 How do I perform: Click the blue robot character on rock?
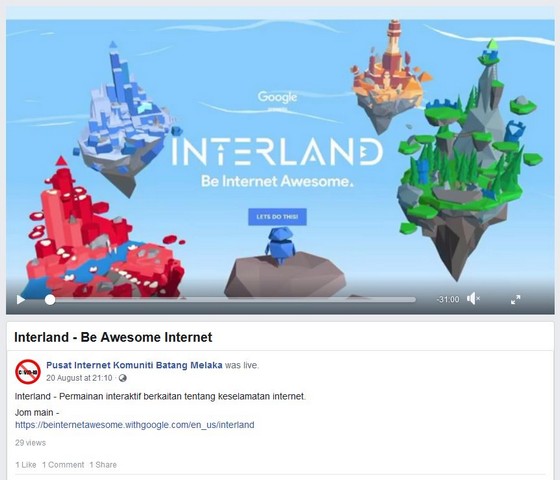tap(280, 246)
